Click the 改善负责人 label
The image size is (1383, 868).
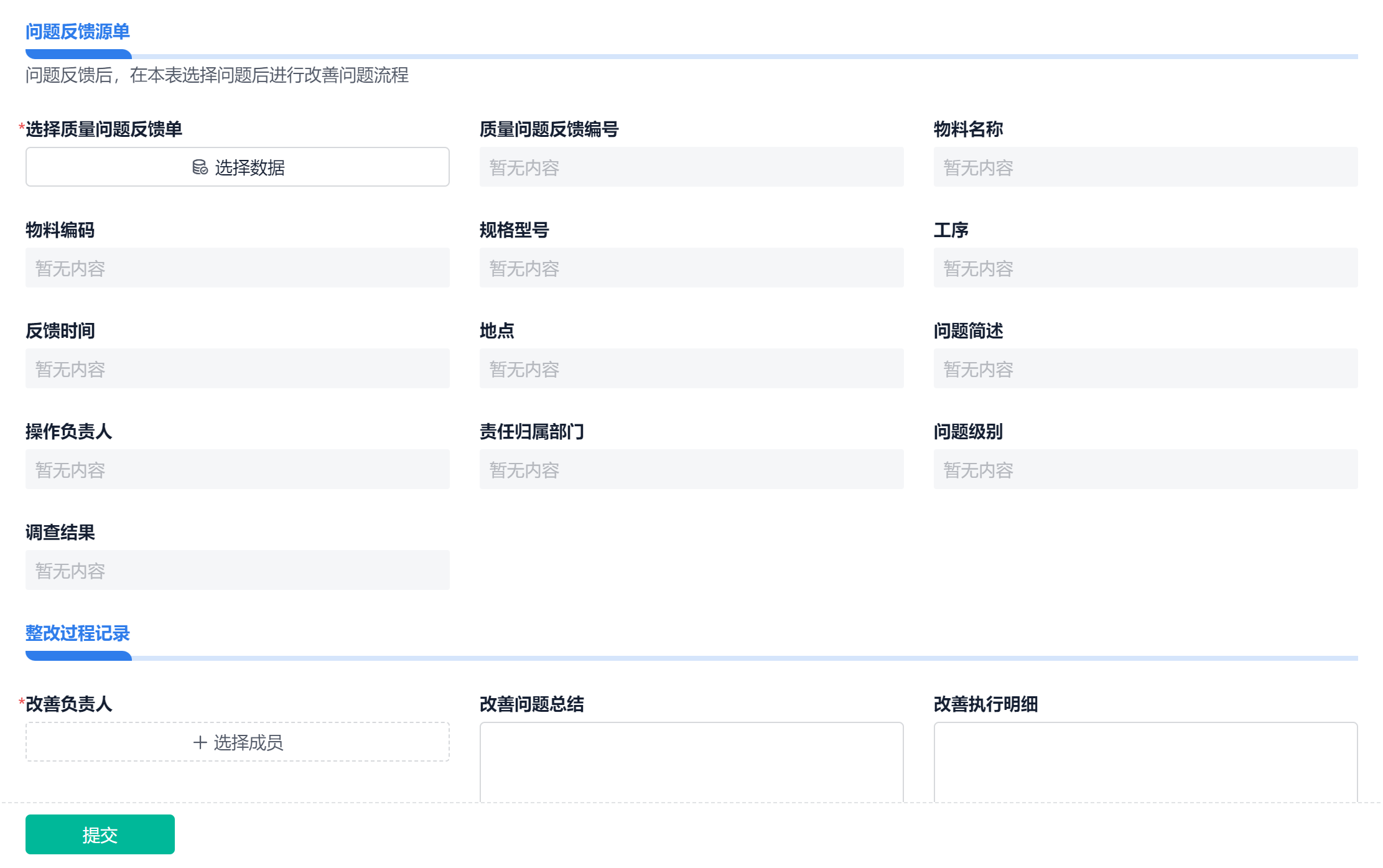tap(69, 704)
